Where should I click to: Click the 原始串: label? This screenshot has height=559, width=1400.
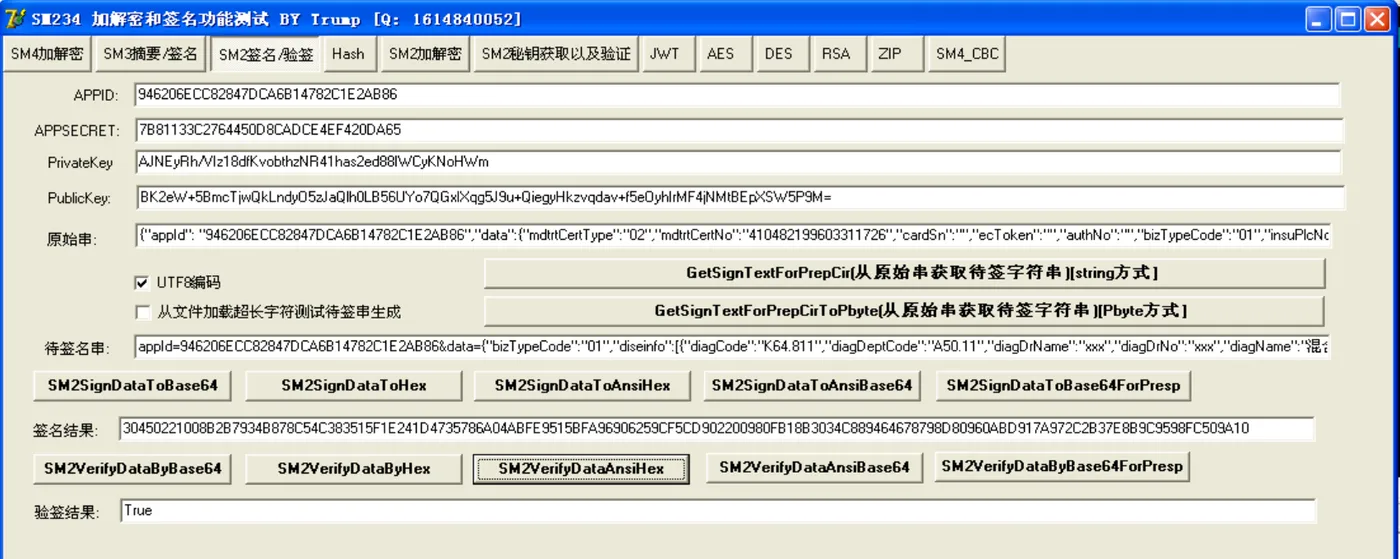point(72,239)
